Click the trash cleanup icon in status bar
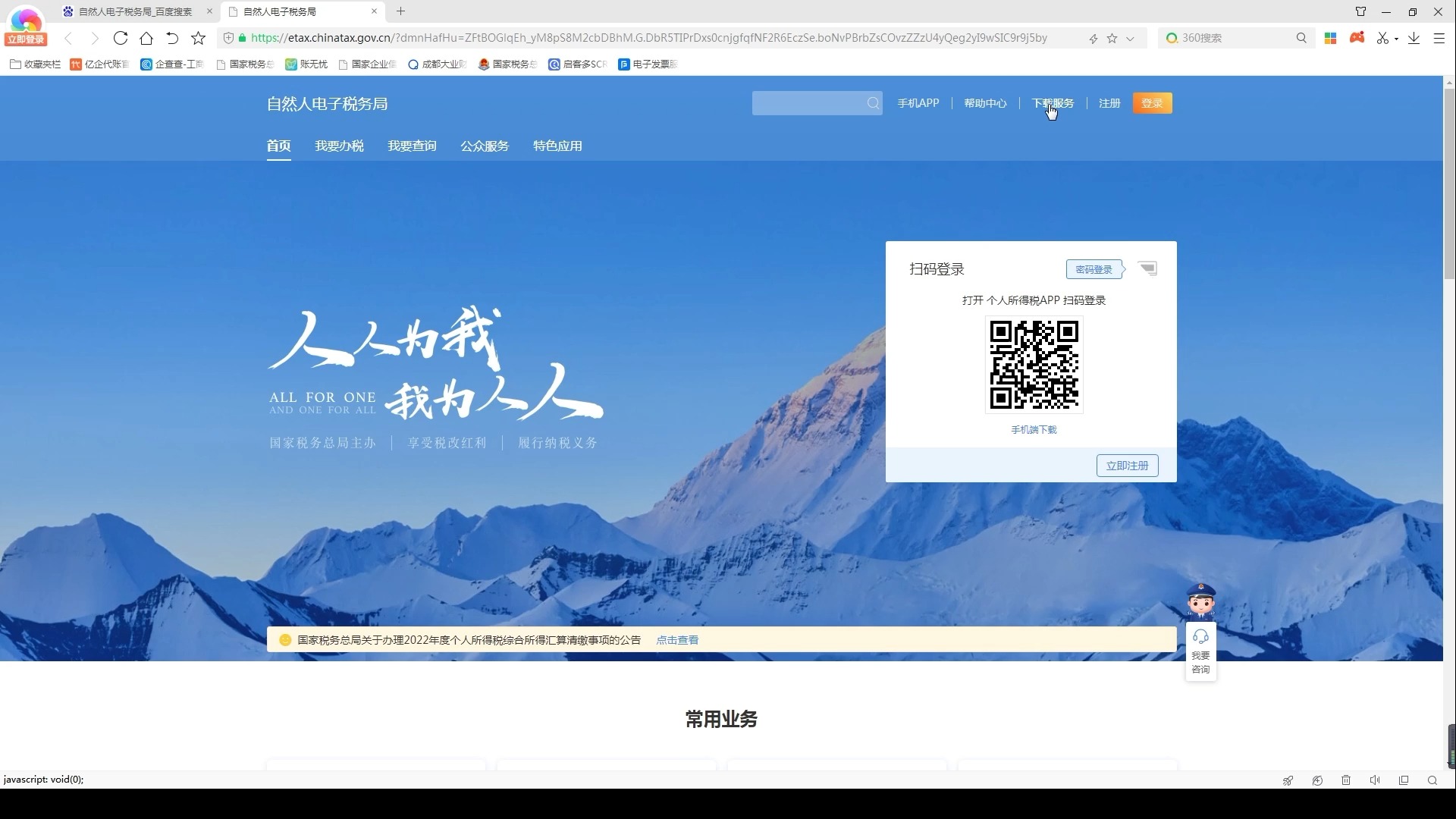1456x819 pixels. (x=1346, y=780)
